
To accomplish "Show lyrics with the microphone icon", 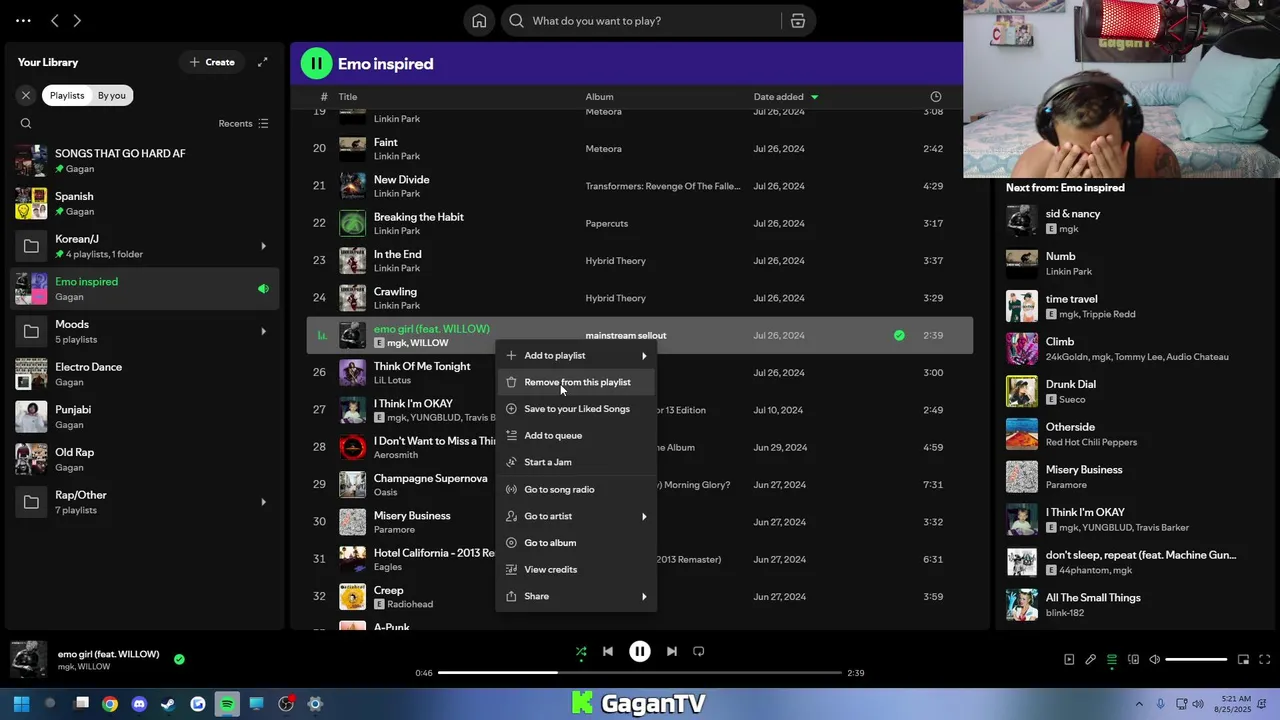I will tap(1090, 659).
